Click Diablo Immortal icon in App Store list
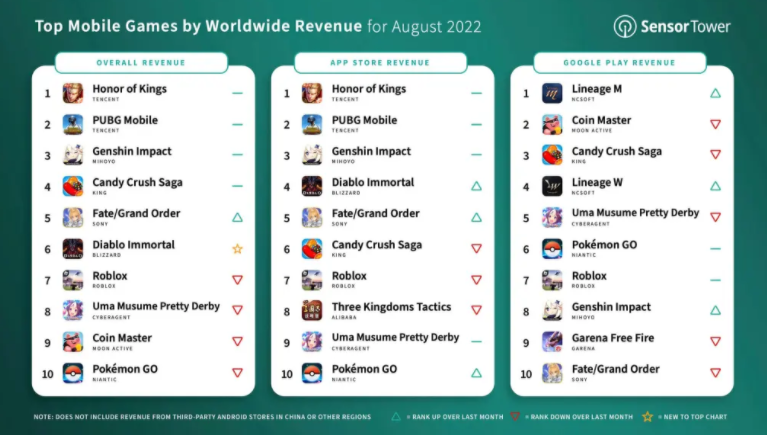 (312, 186)
